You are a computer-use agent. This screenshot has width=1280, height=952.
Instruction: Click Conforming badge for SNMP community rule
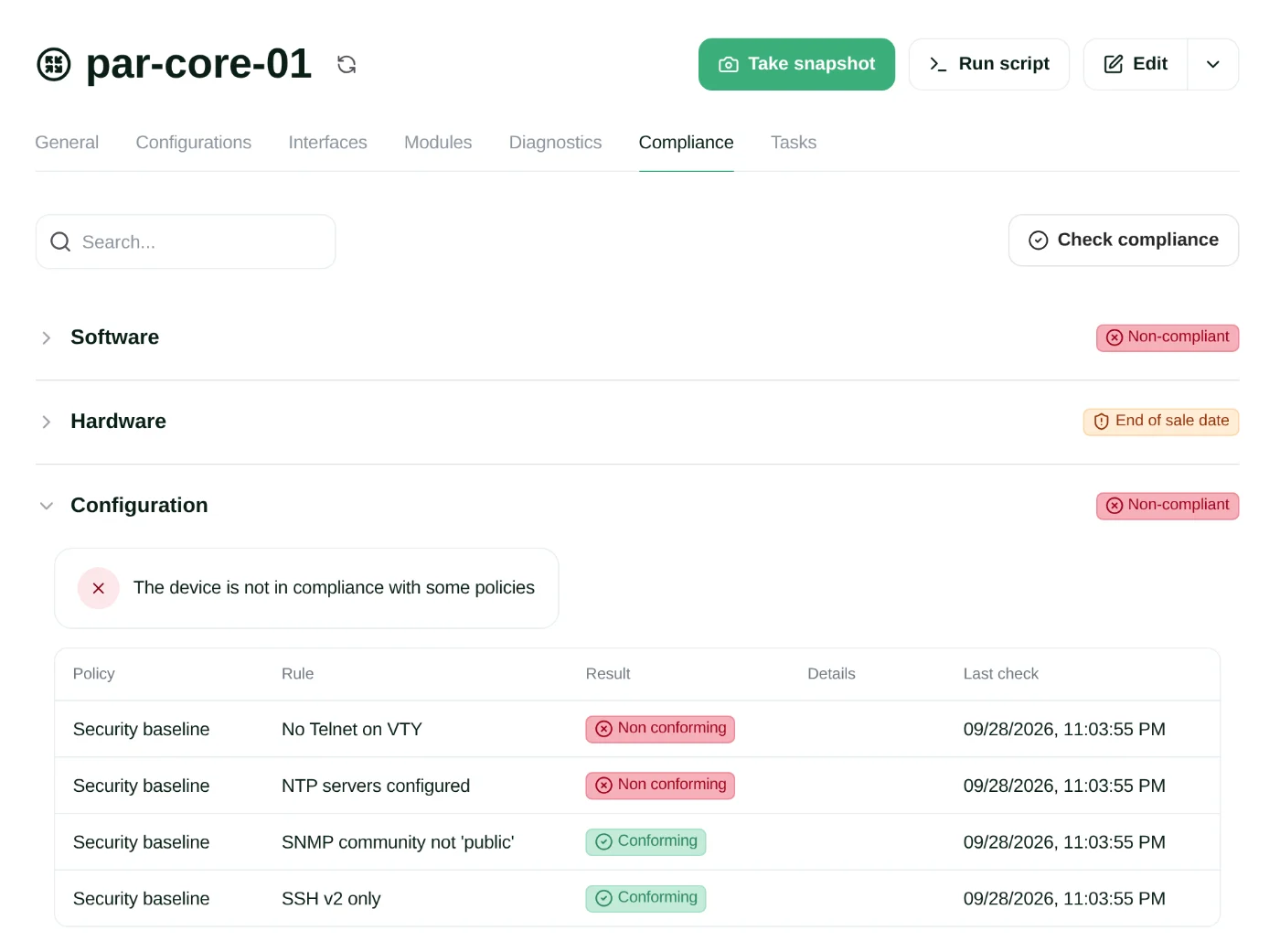point(645,841)
